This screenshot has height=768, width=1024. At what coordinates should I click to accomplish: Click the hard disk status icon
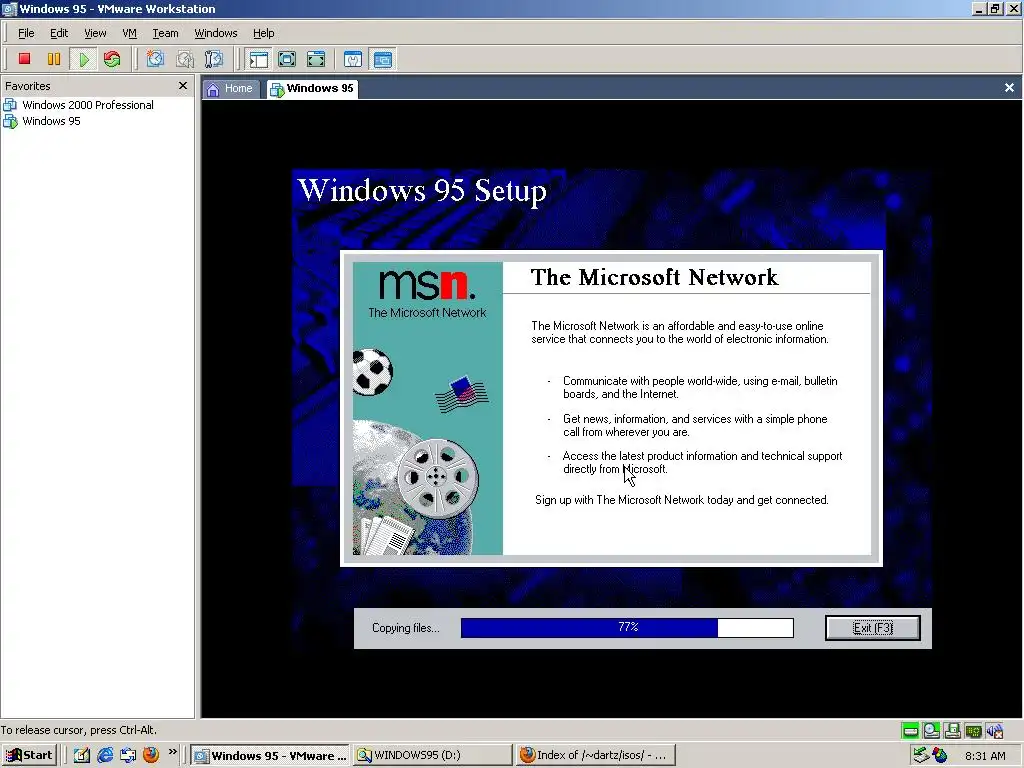pyautogui.click(x=910, y=731)
